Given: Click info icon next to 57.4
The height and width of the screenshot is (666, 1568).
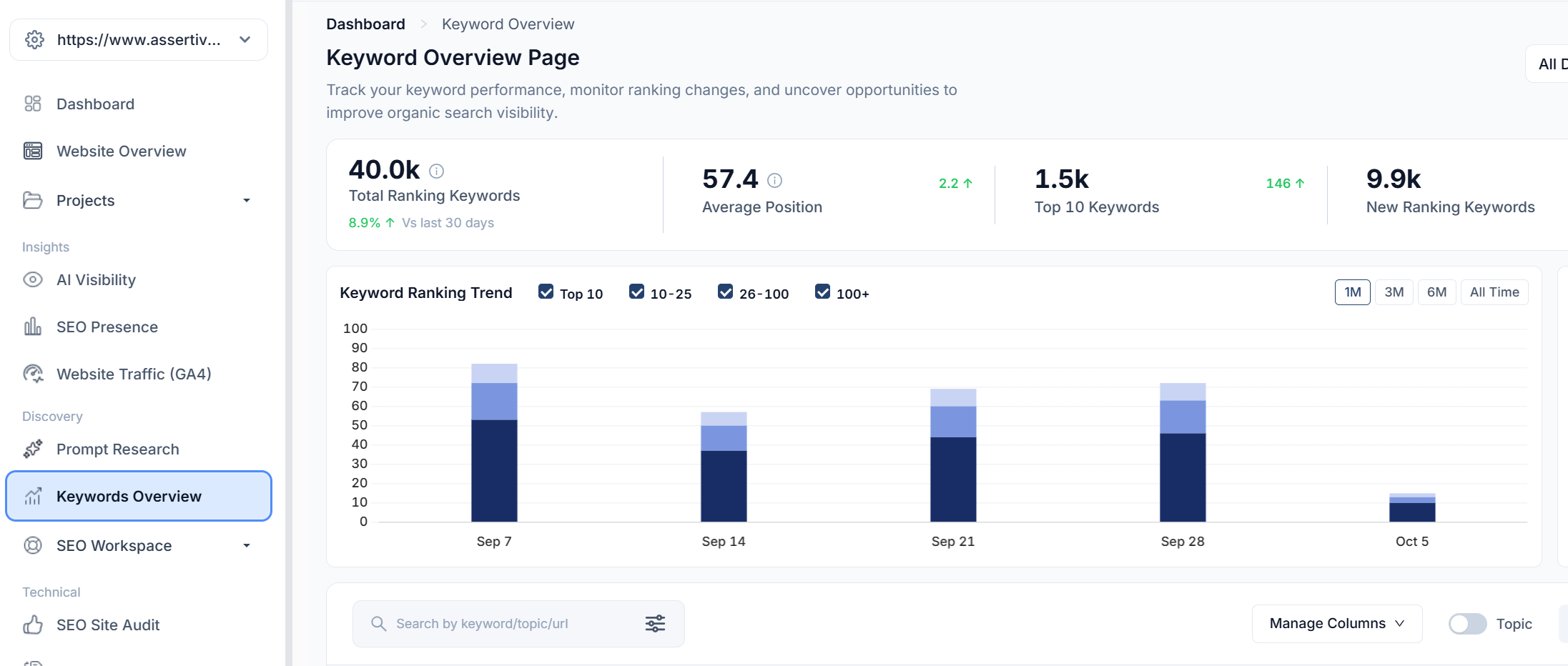Looking at the screenshot, I should point(774,180).
